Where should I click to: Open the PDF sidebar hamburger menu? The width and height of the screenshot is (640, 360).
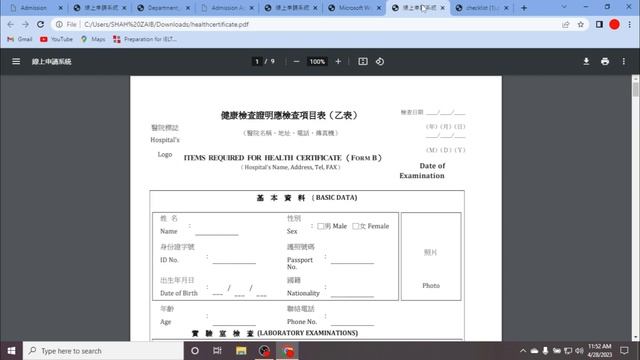pos(16,61)
